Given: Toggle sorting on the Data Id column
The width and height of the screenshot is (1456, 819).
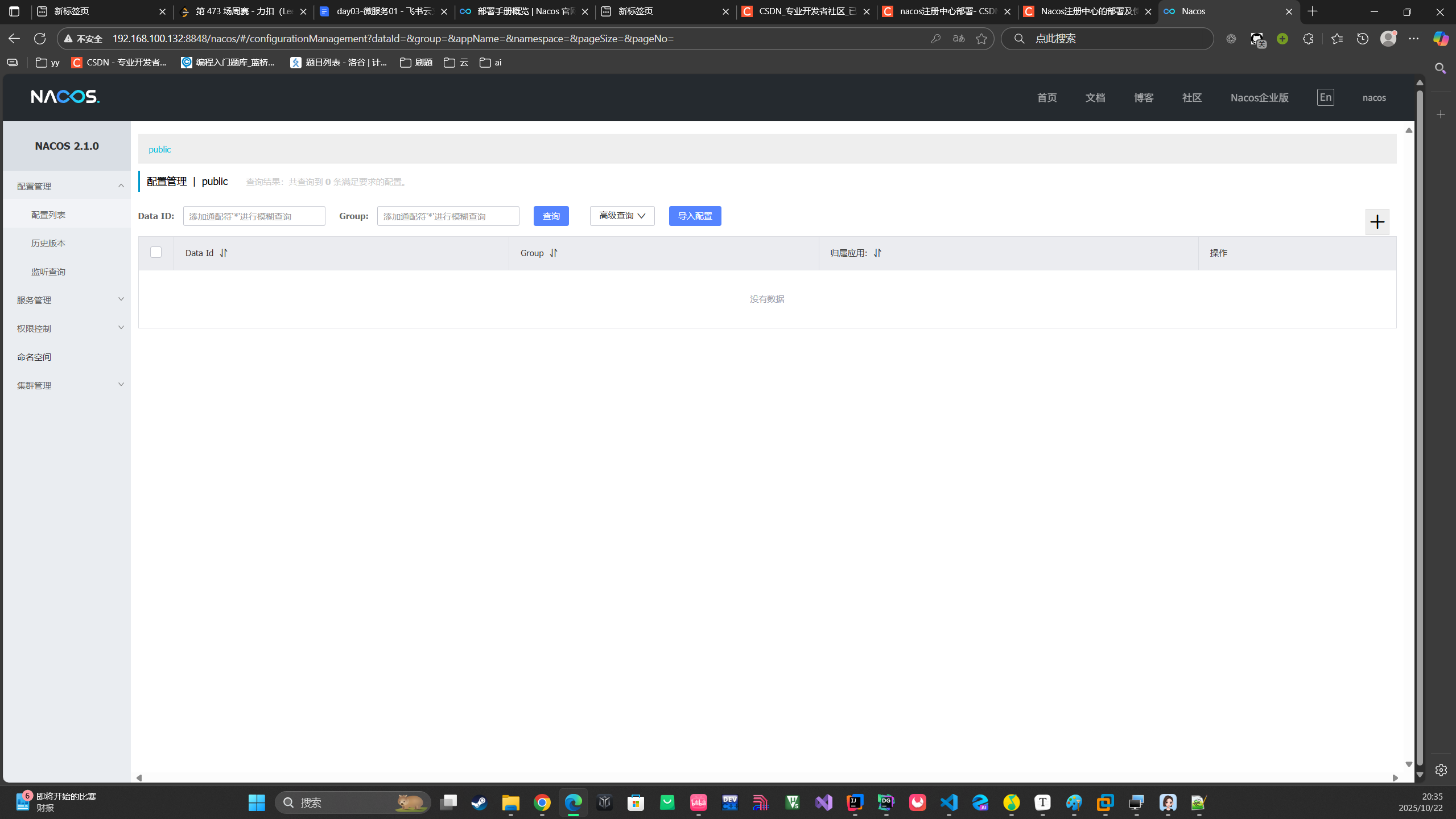Looking at the screenshot, I should 222,253.
